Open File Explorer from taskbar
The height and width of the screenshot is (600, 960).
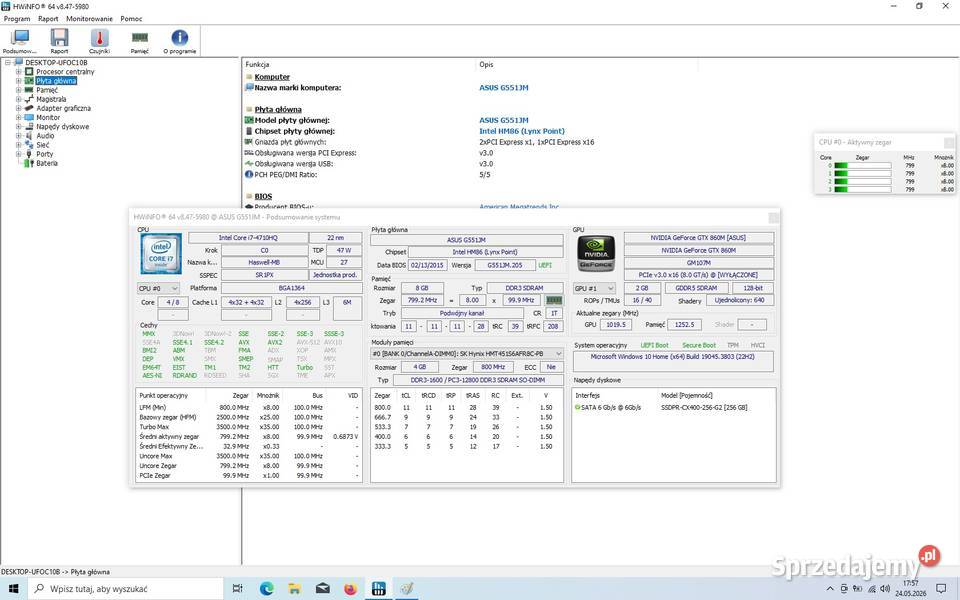click(x=294, y=589)
